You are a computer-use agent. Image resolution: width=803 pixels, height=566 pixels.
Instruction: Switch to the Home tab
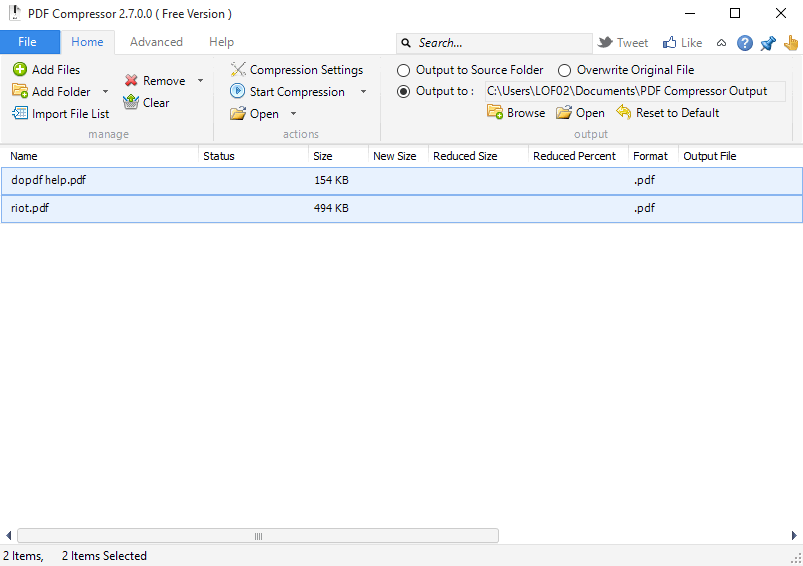coord(87,42)
